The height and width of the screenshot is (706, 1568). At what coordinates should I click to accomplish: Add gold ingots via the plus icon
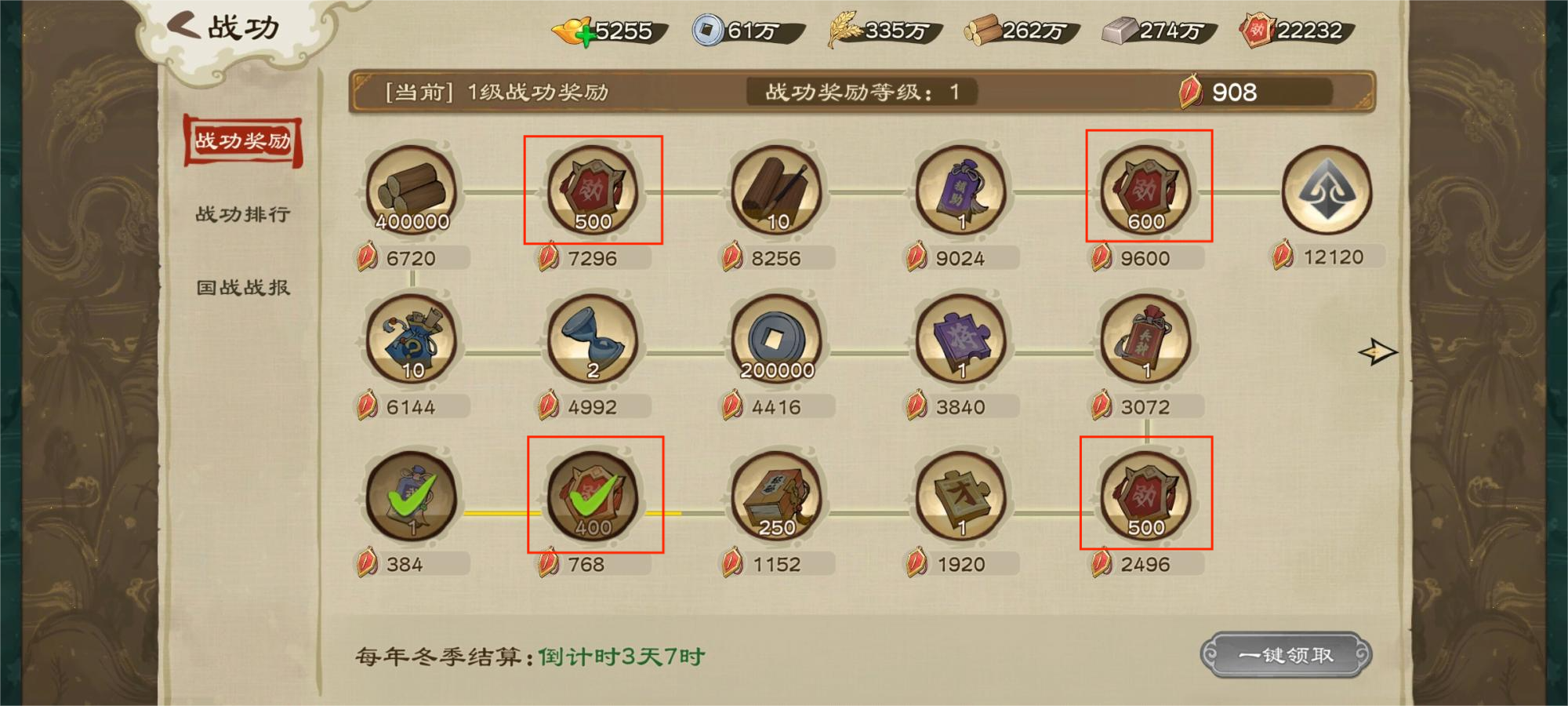point(586,37)
